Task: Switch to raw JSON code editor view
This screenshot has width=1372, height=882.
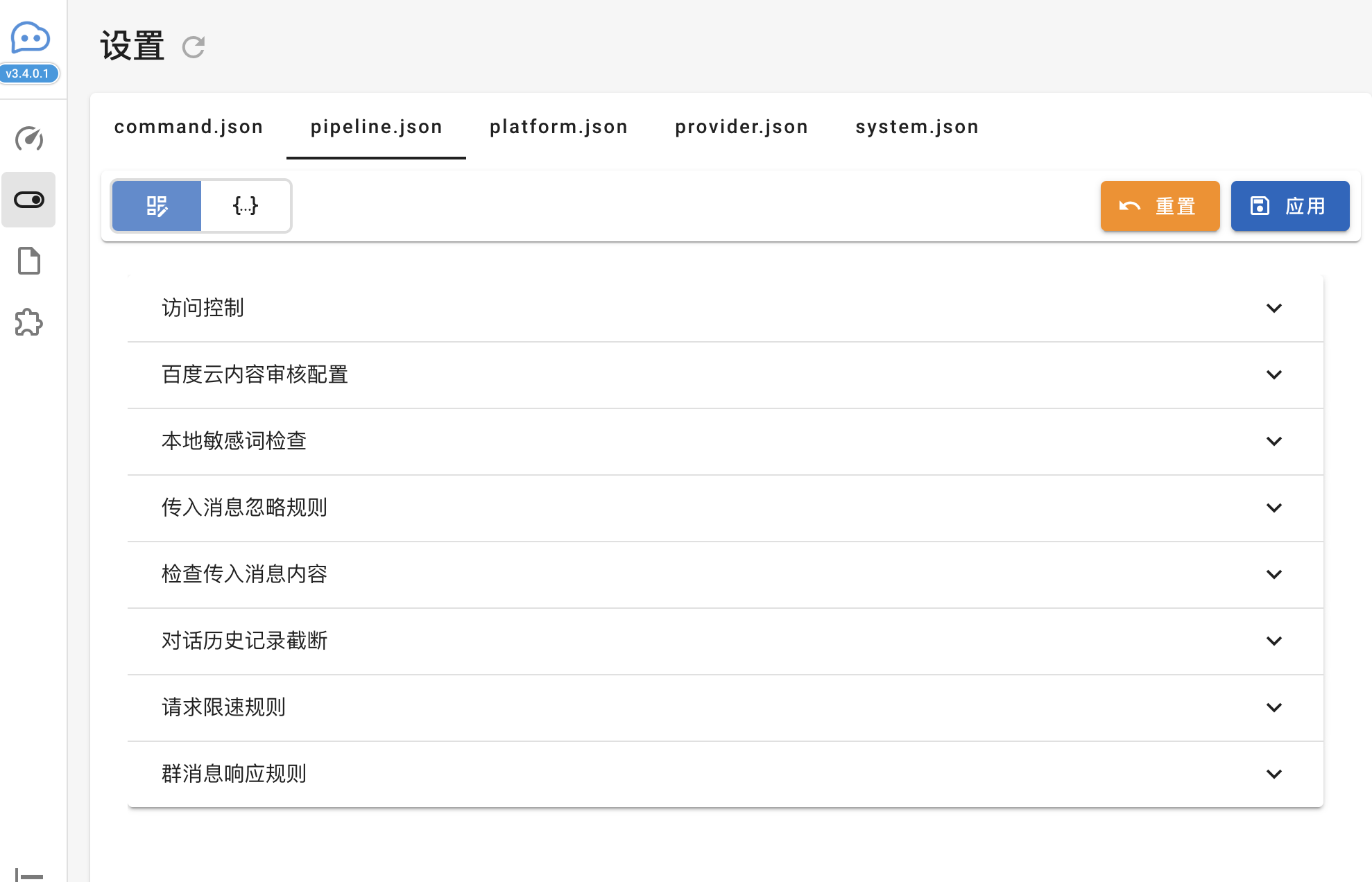Action: click(246, 206)
